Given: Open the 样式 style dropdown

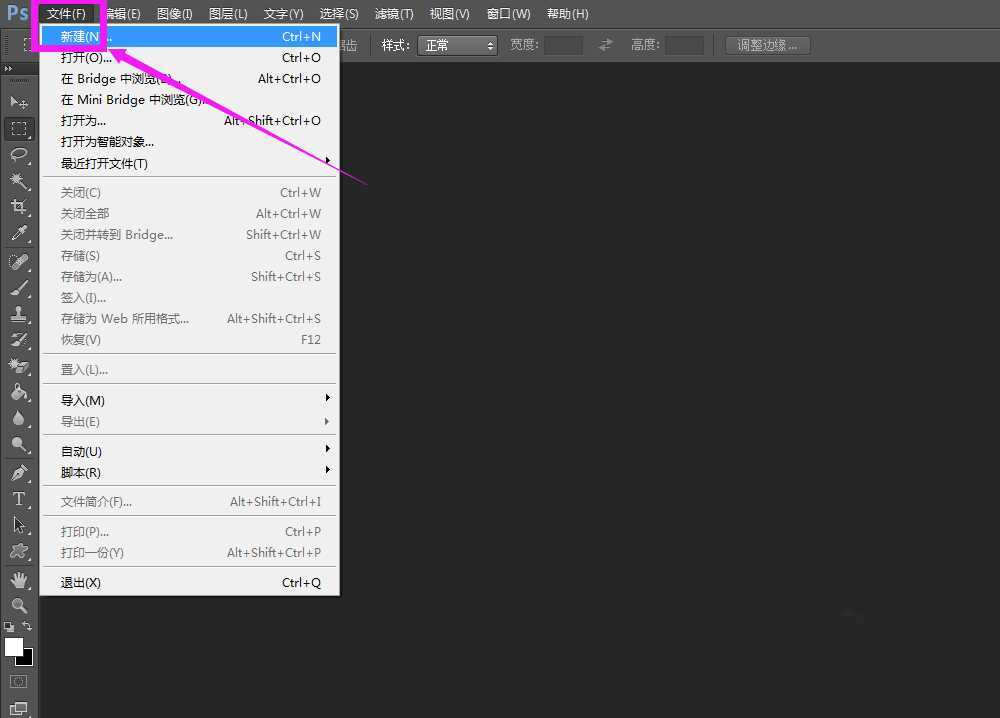Looking at the screenshot, I should pyautogui.click(x=457, y=45).
